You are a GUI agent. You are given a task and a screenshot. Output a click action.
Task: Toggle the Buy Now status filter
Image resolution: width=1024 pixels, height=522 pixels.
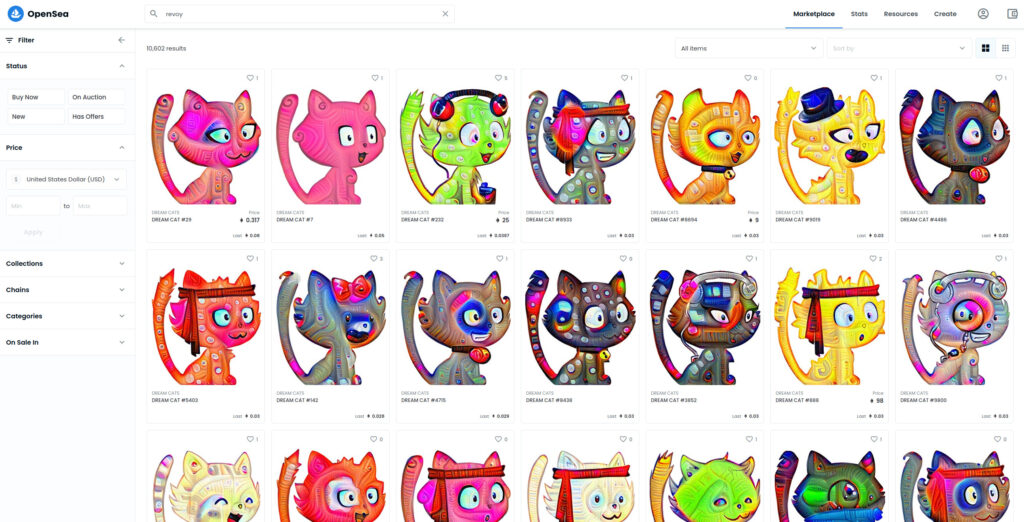point(36,97)
